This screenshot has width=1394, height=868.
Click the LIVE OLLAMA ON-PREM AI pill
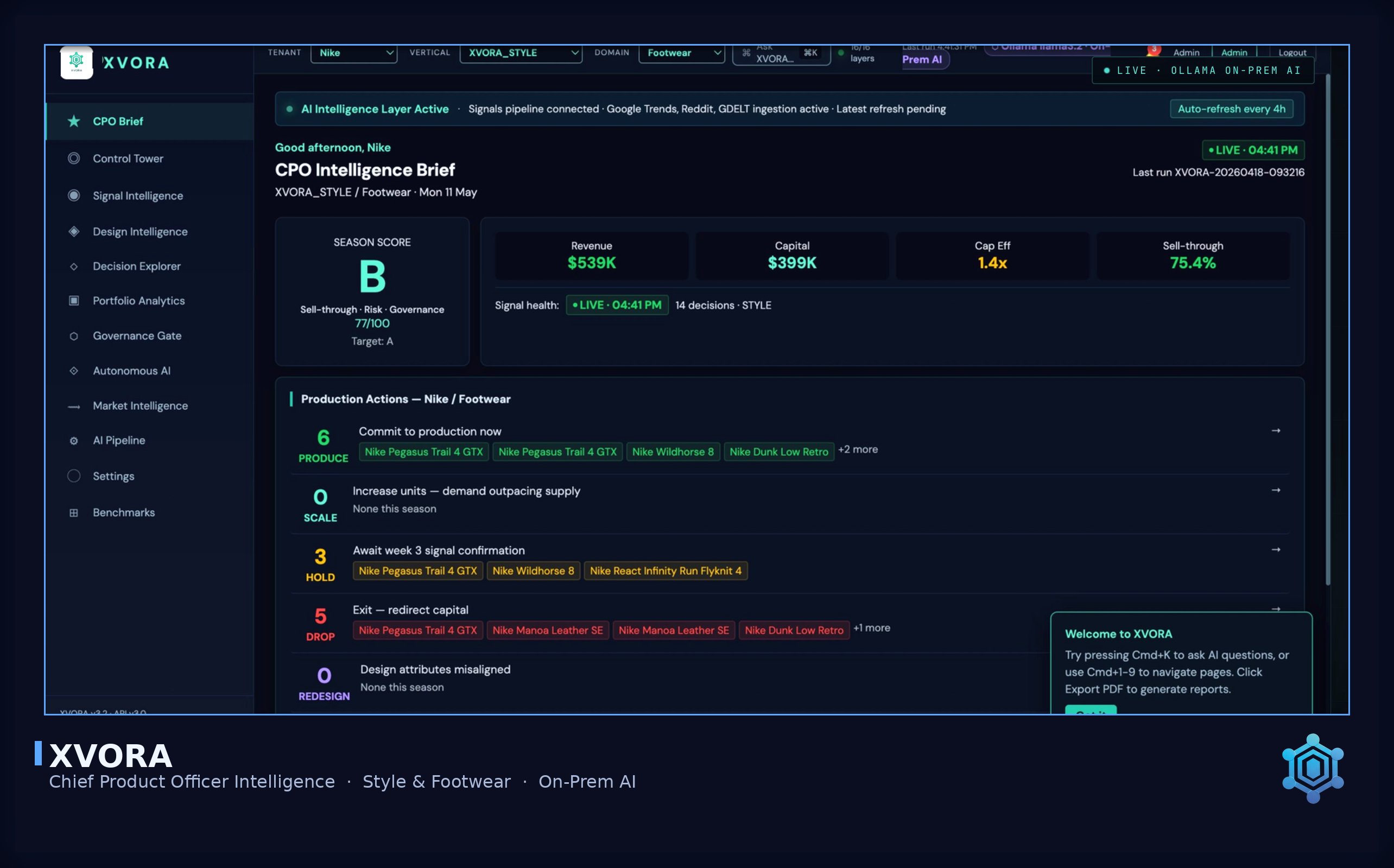pyautogui.click(x=1202, y=71)
